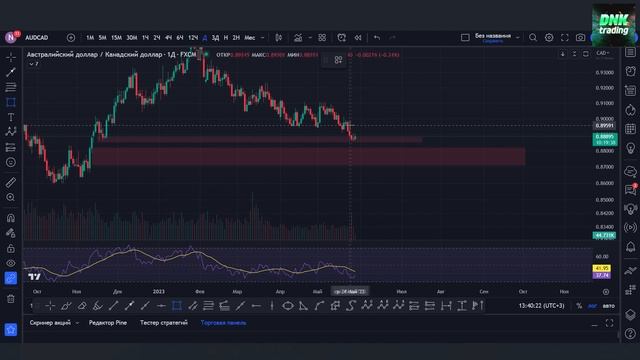
Task: Toggle lock all drawings padlock
Action: (x=11, y=248)
